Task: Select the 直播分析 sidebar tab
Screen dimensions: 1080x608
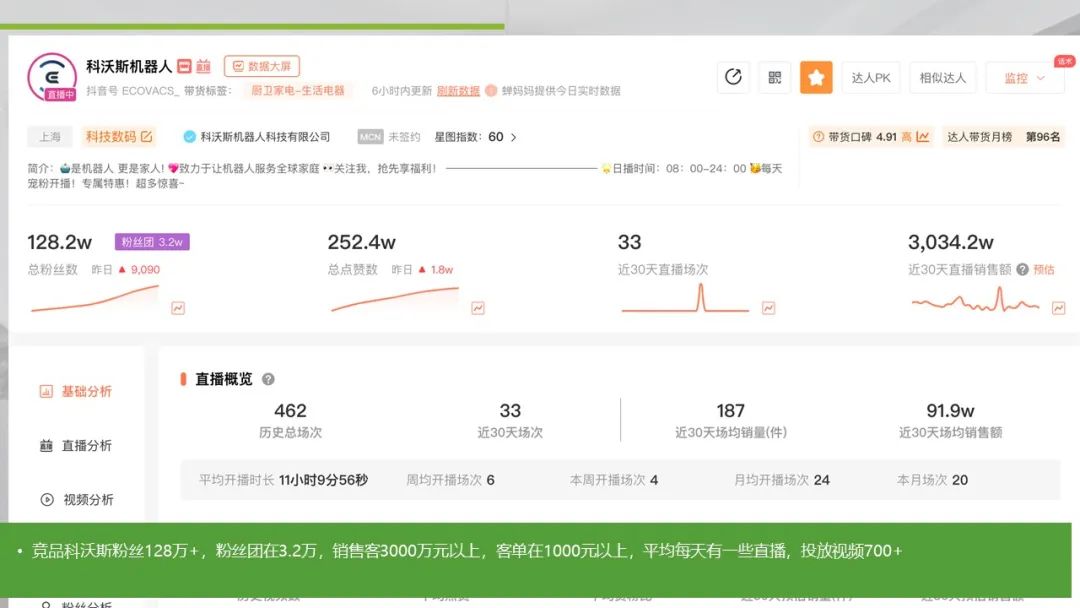Action: pyautogui.click(x=76, y=445)
